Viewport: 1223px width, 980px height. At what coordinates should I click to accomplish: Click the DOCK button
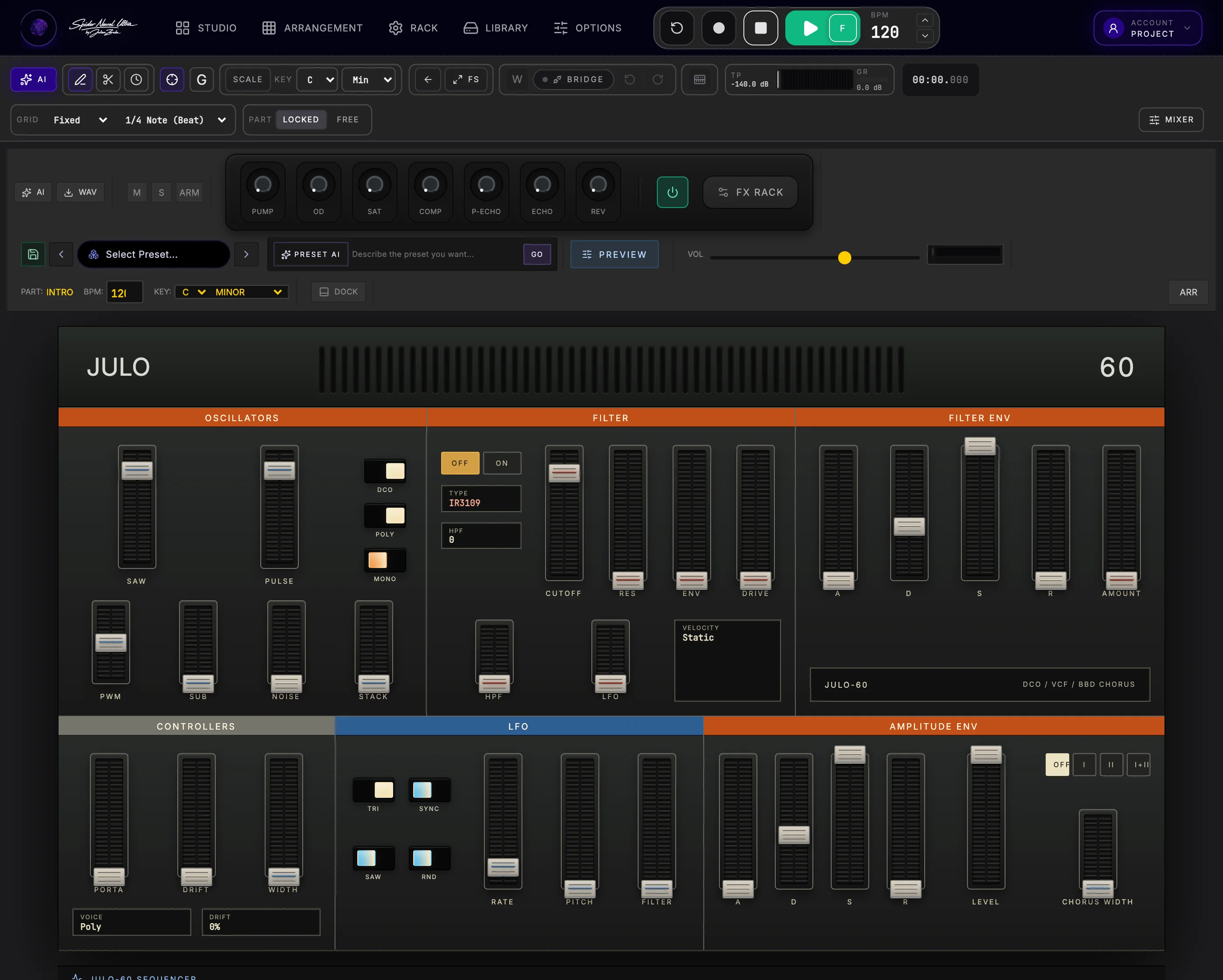click(x=339, y=292)
